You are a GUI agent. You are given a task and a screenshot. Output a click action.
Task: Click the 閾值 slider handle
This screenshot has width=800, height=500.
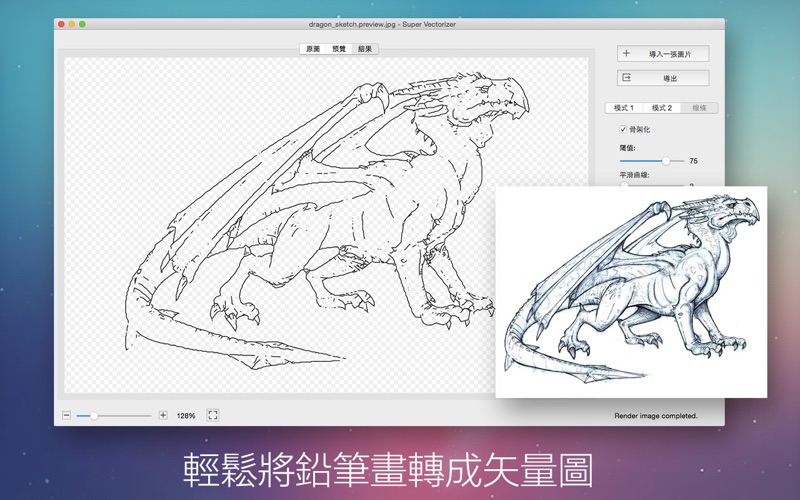pos(666,161)
